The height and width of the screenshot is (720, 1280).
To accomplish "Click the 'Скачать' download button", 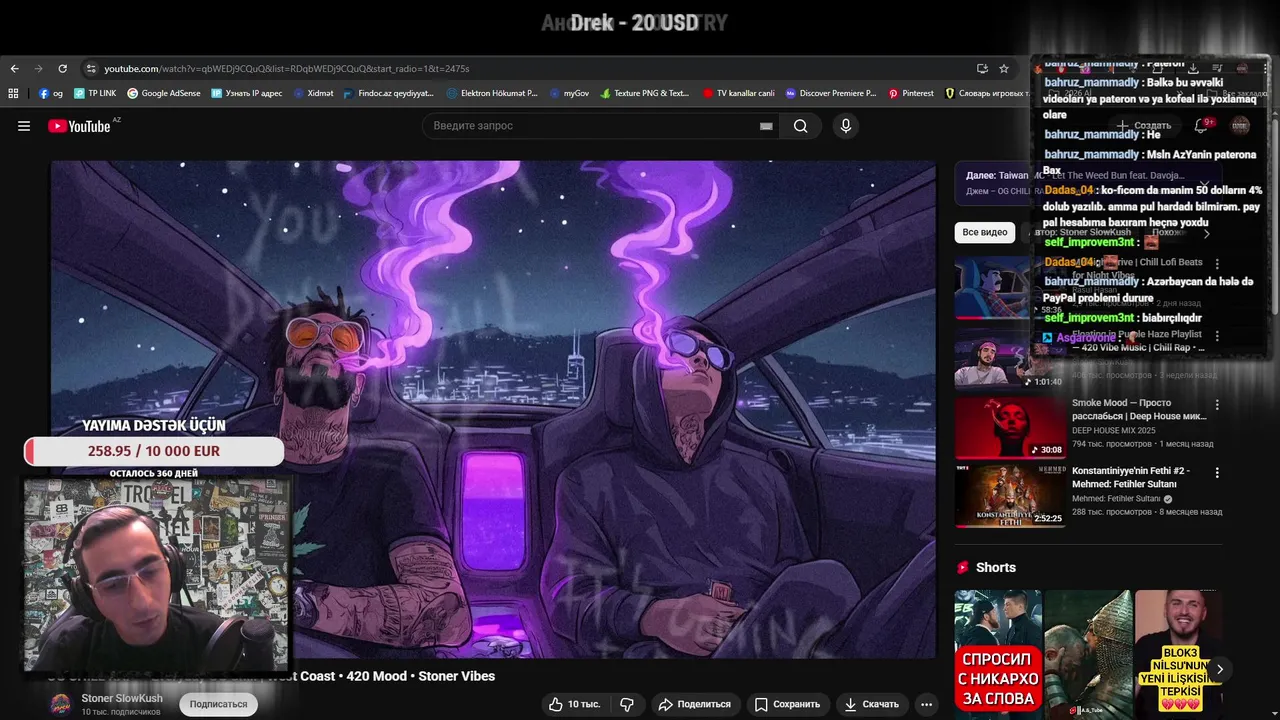I will (871, 704).
